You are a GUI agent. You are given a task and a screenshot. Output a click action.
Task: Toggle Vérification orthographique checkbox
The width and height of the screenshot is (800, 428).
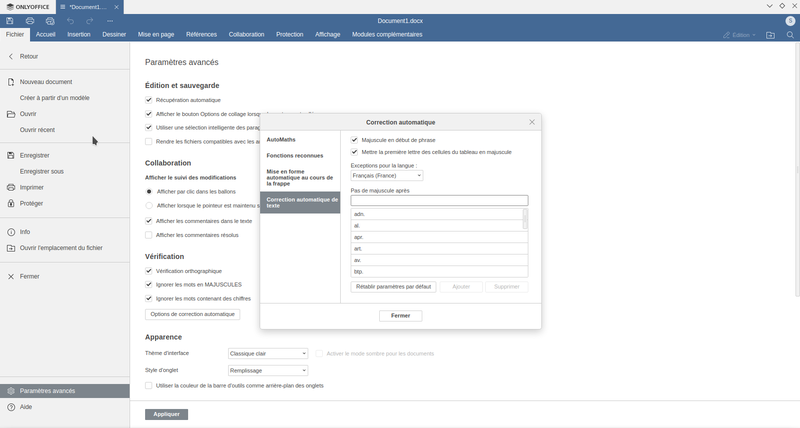pyautogui.click(x=149, y=271)
